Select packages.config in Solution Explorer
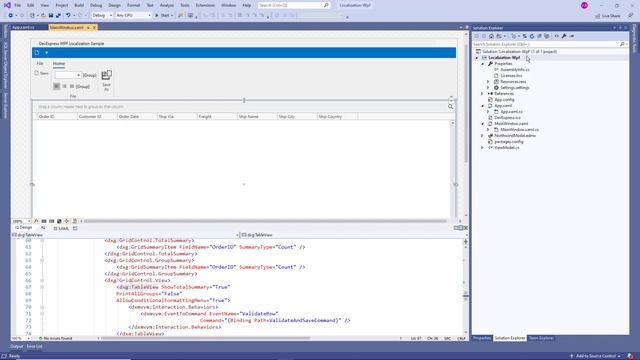Image resolution: width=640 pixels, height=360 pixels. (x=509, y=142)
